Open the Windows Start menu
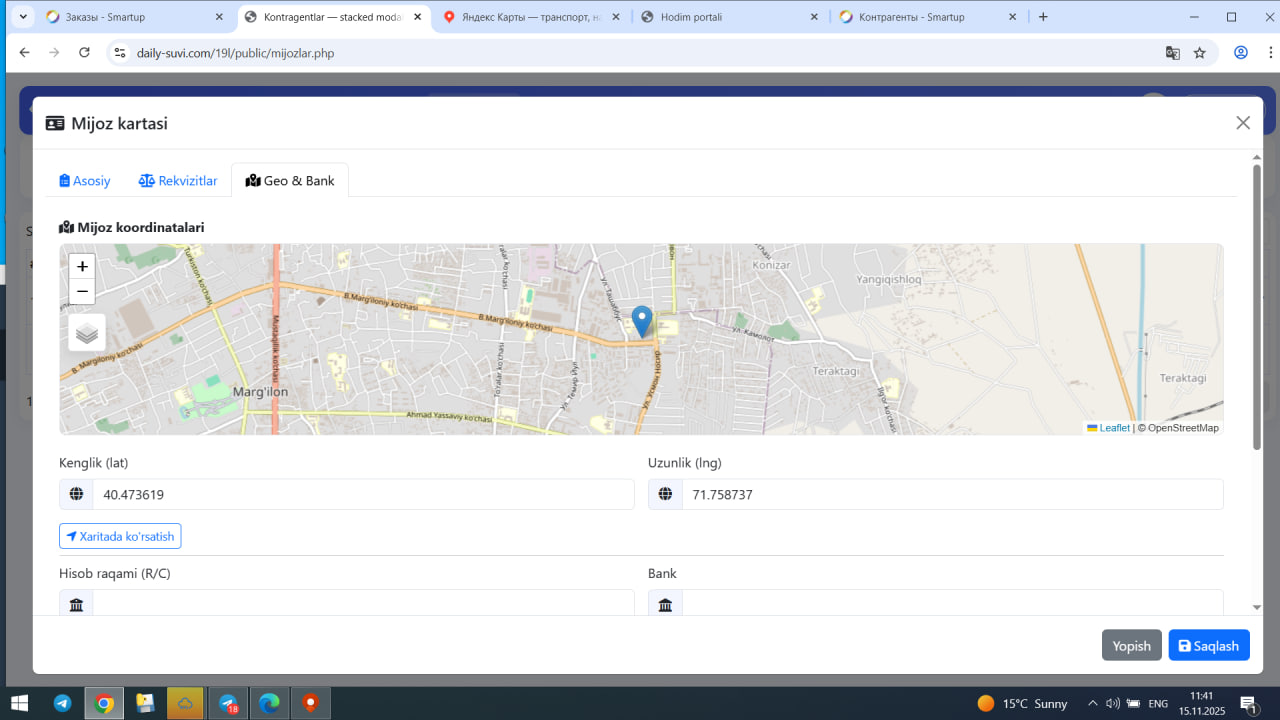 tap(19, 703)
